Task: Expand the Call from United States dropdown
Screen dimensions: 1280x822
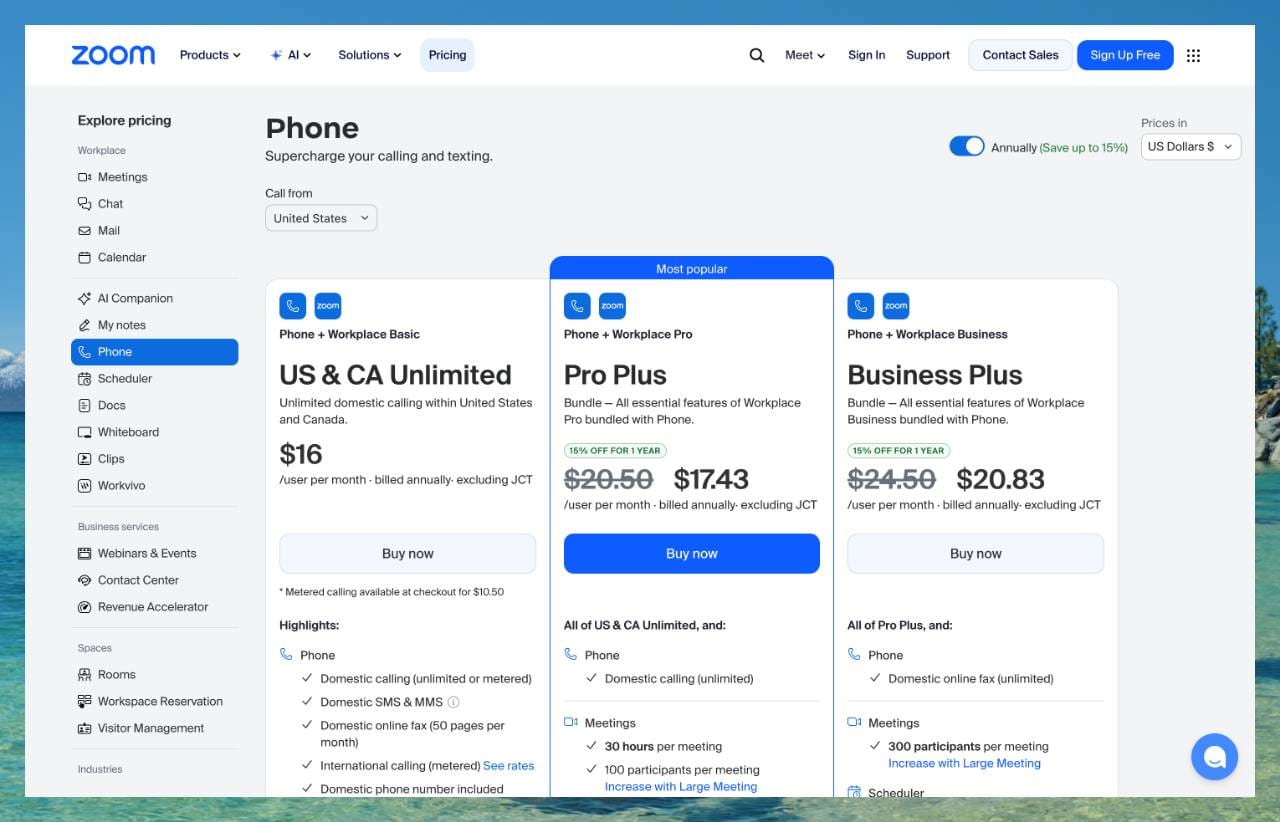Action: pyautogui.click(x=320, y=218)
